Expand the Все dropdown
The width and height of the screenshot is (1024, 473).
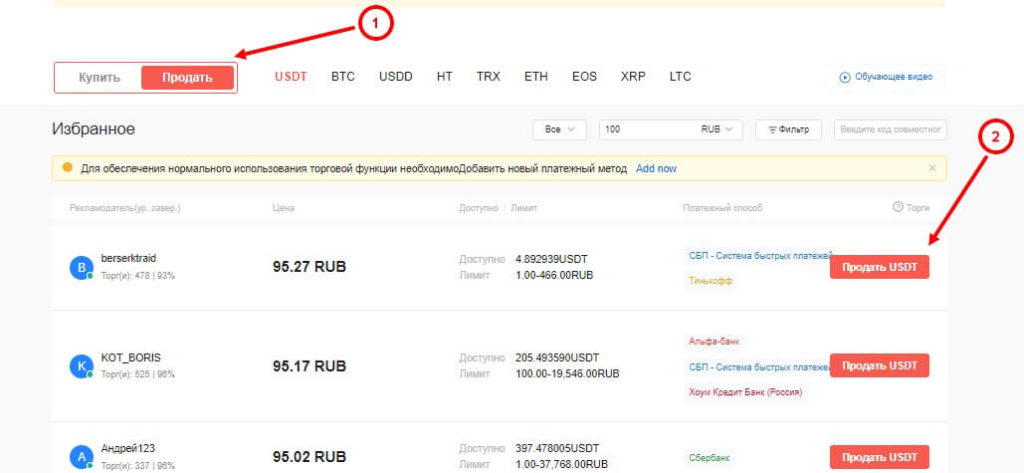click(560, 130)
